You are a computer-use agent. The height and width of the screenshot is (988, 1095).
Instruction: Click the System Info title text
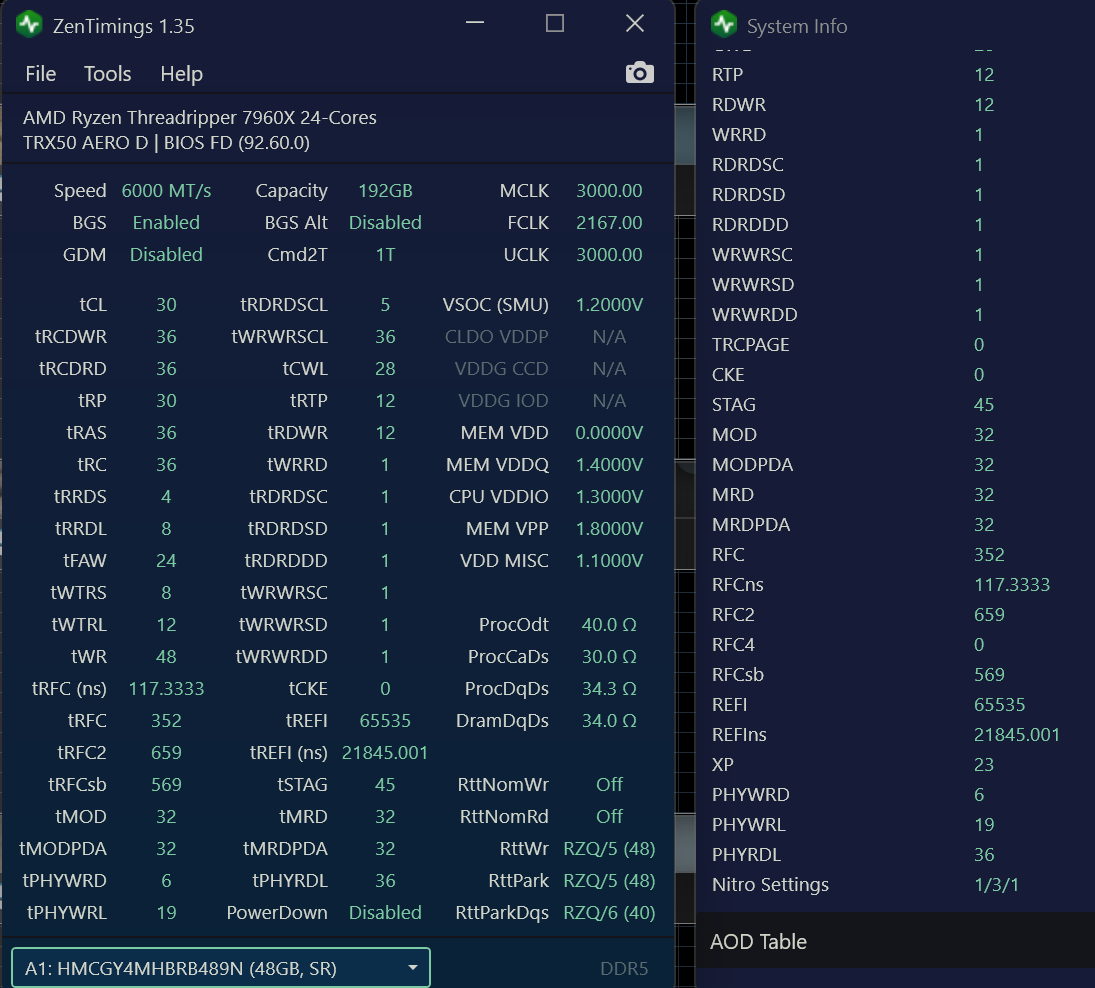(797, 27)
